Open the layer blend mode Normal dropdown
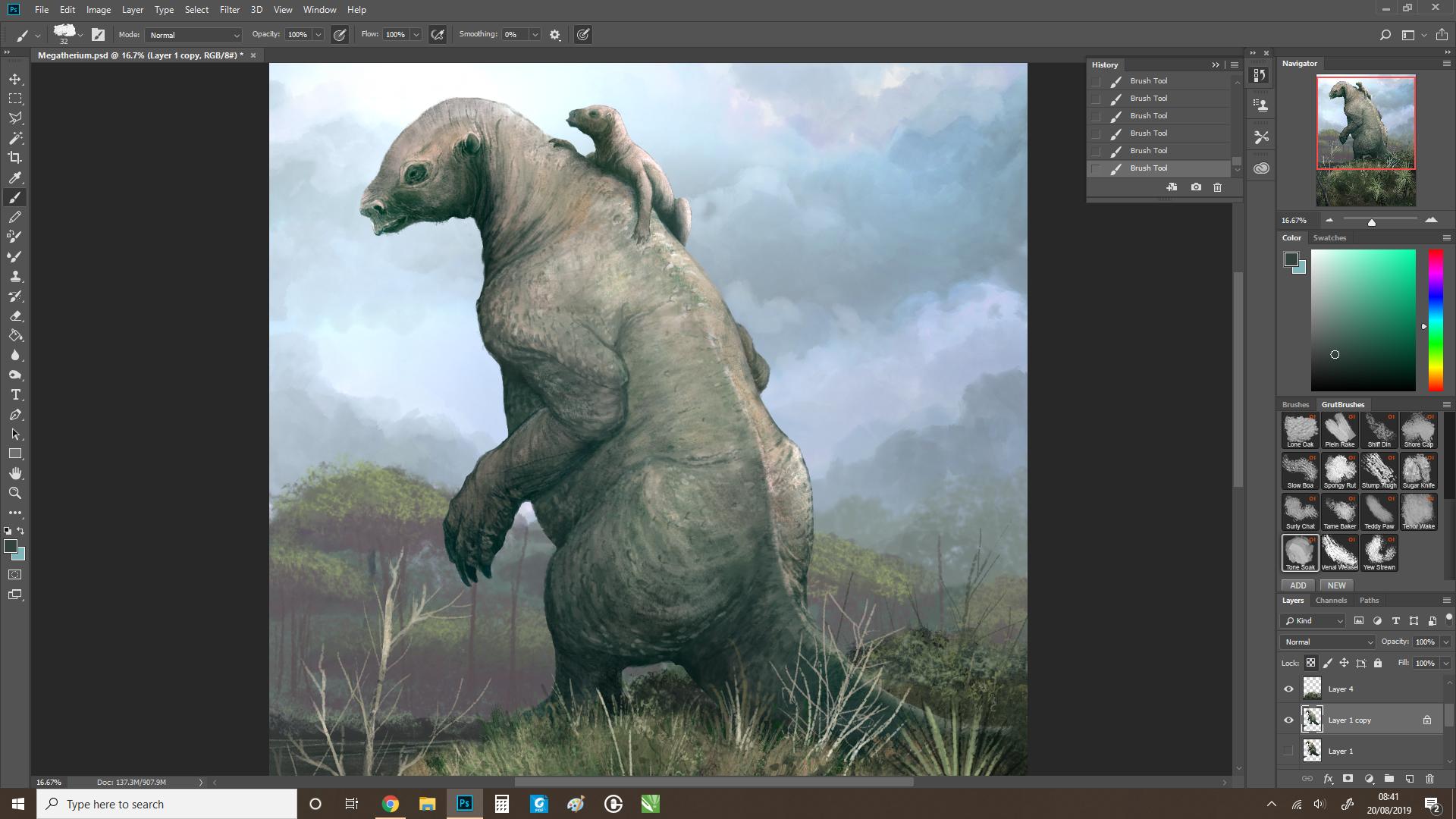 pyautogui.click(x=1327, y=642)
